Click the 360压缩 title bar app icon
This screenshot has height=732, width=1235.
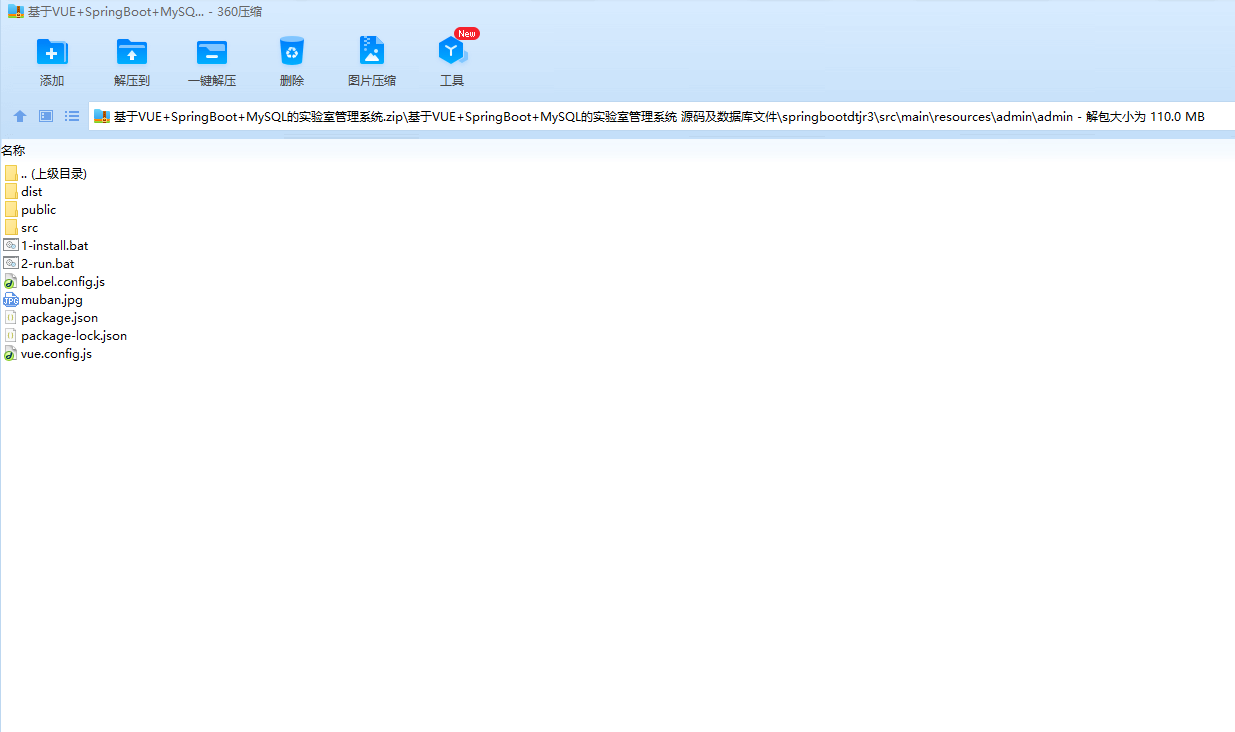coord(16,12)
